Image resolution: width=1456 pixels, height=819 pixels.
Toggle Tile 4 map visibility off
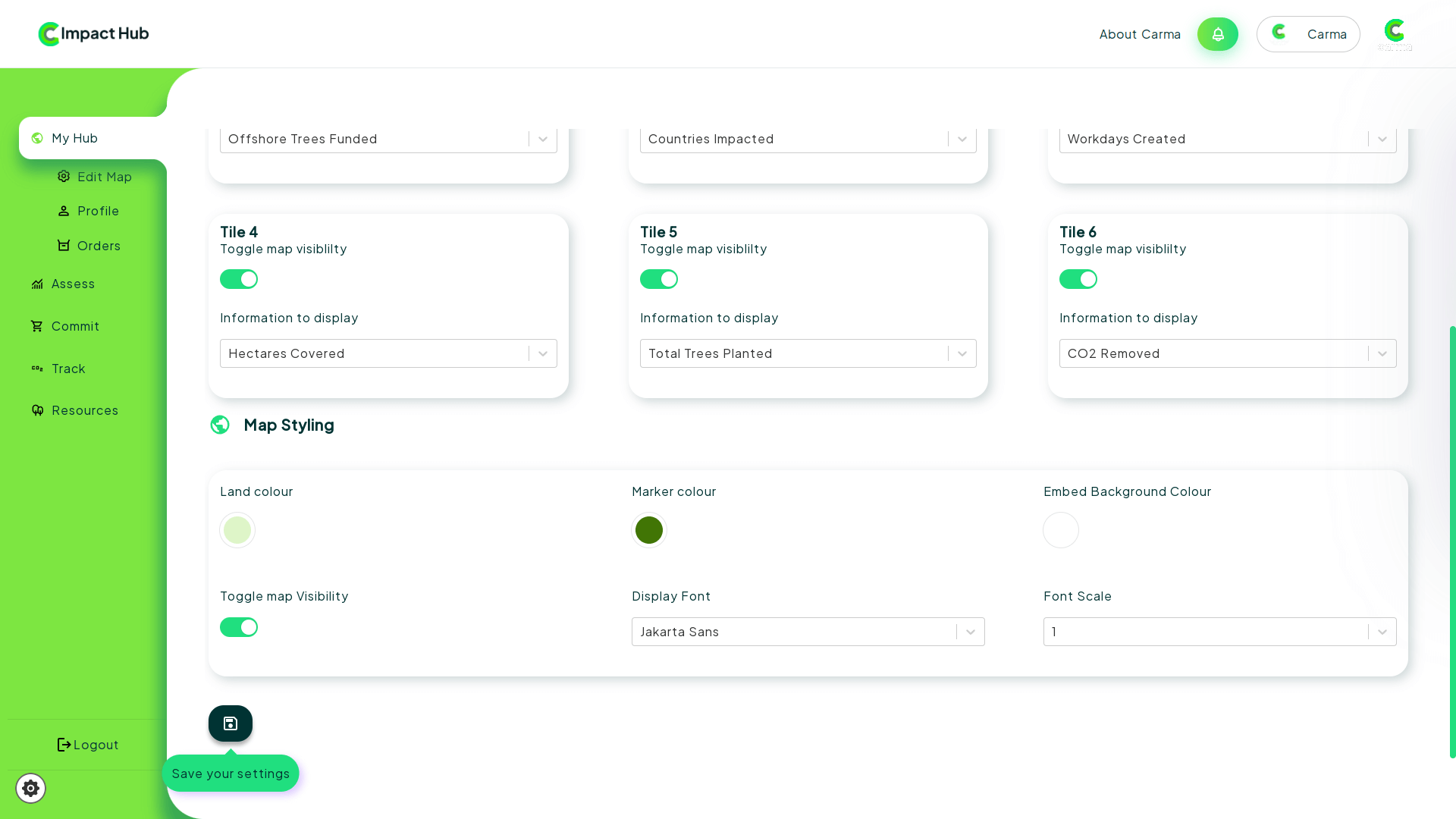239,279
